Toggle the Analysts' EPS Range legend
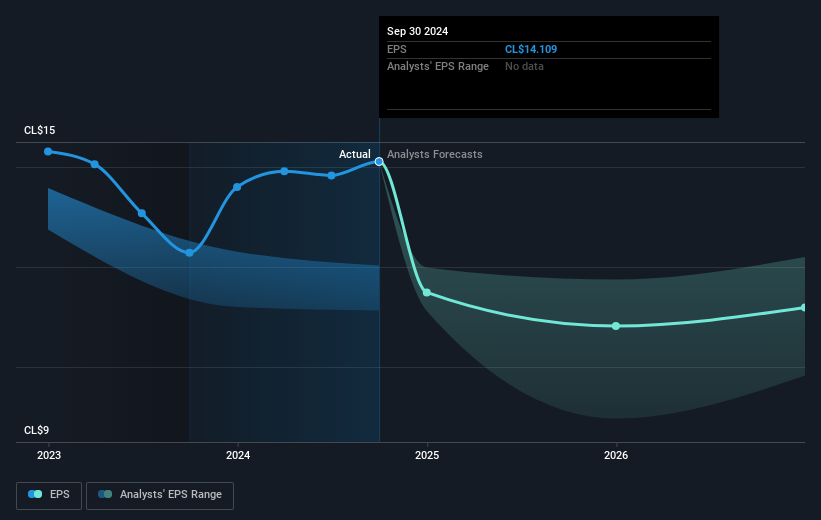The width and height of the screenshot is (821, 520). tap(160, 495)
